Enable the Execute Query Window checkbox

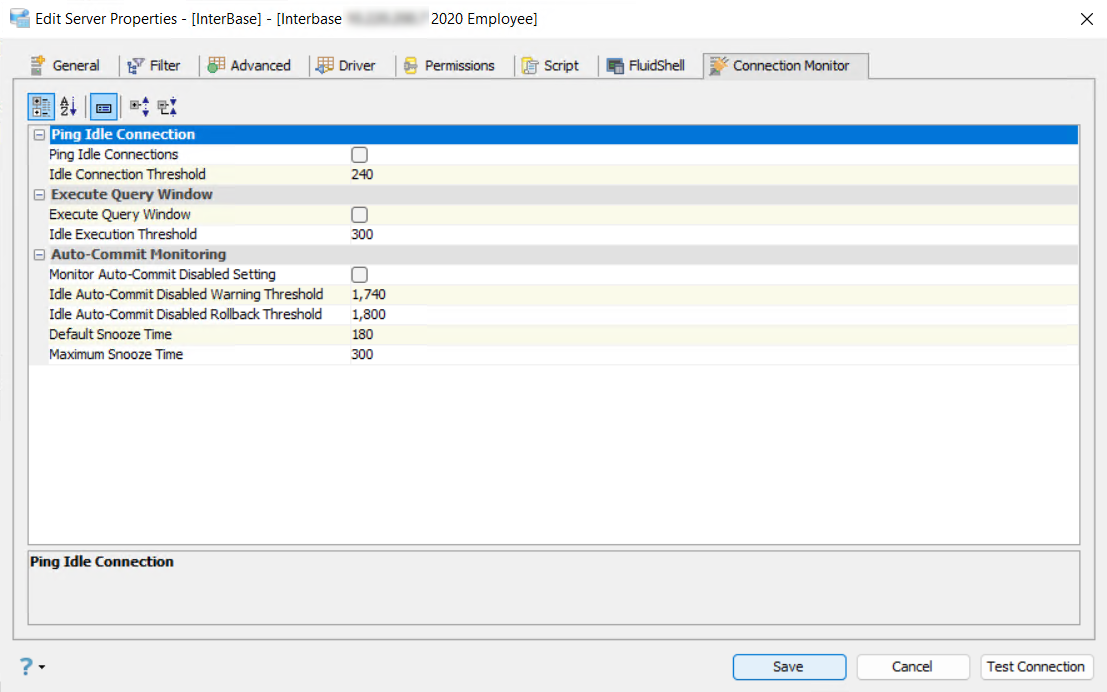click(x=359, y=215)
